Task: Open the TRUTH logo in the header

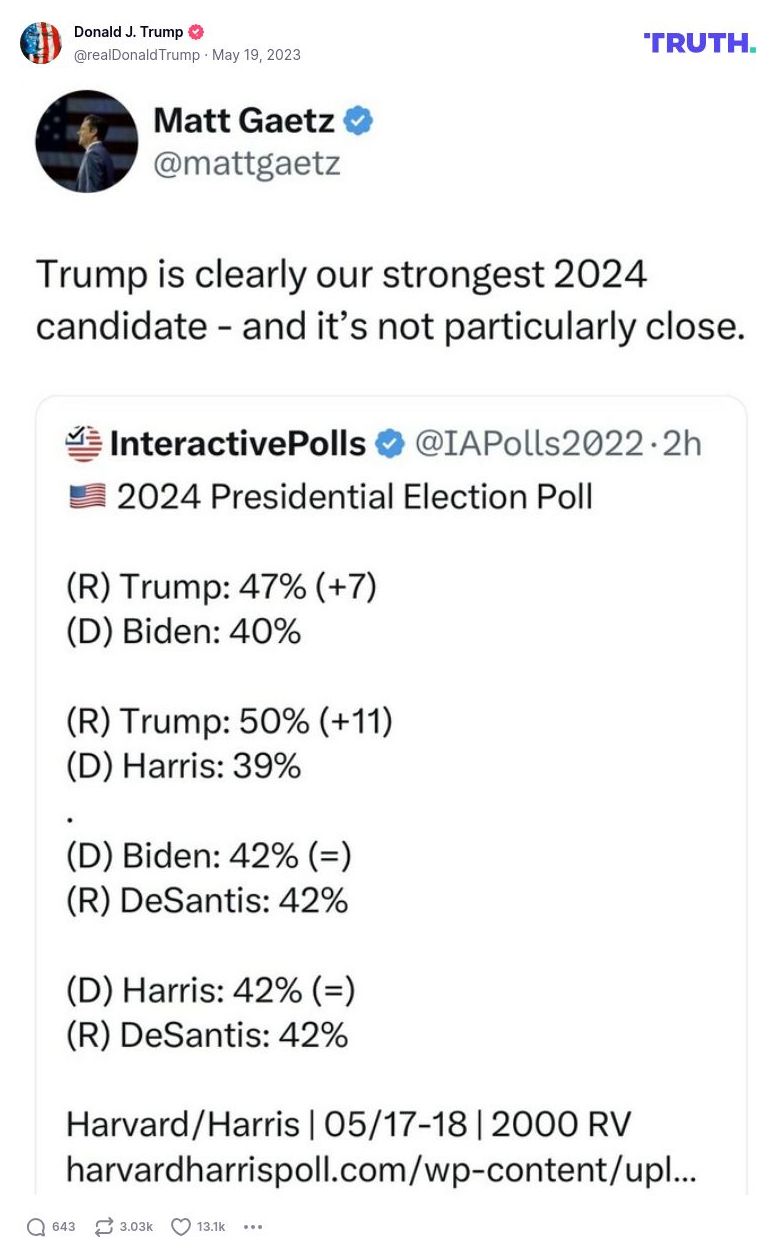Action: pyautogui.click(x=700, y=43)
